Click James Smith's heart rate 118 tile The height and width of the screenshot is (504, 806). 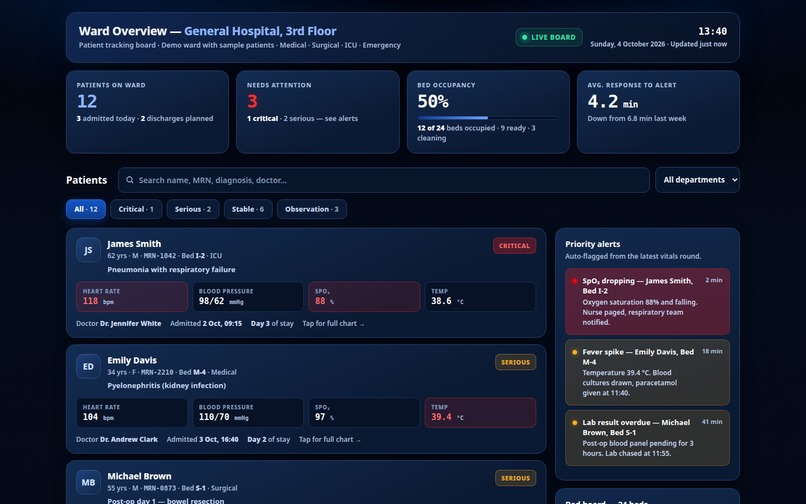pos(132,297)
